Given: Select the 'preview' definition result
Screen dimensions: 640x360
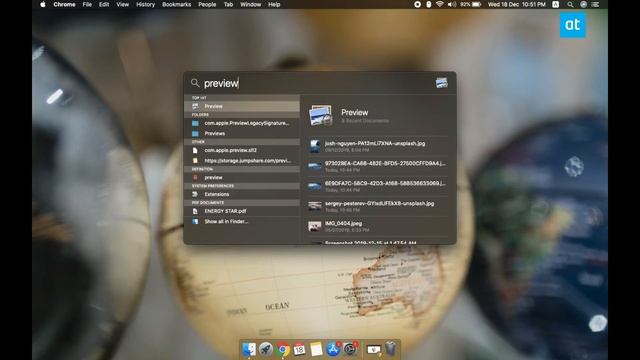Looking at the screenshot, I should click(242, 178).
